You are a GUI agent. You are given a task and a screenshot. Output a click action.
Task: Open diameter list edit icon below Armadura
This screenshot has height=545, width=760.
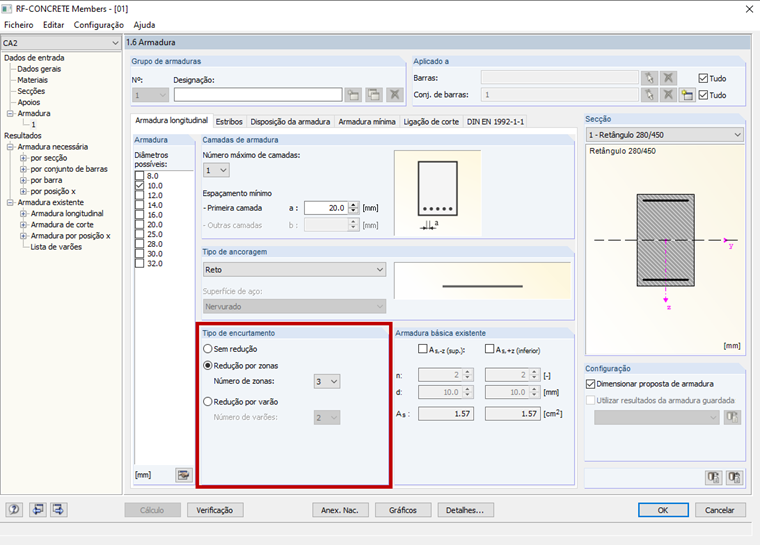[x=184, y=475]
